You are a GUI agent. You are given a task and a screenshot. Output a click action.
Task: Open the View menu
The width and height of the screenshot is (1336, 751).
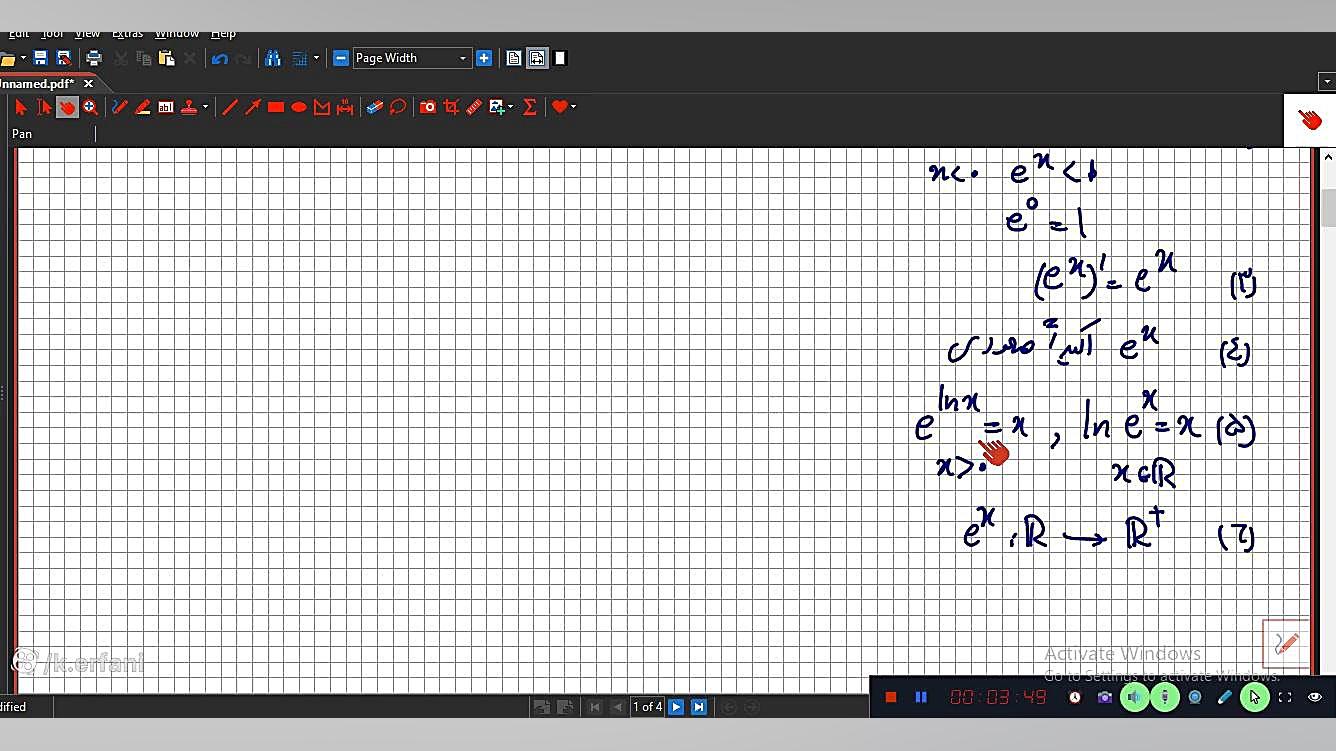pos(87,34)
